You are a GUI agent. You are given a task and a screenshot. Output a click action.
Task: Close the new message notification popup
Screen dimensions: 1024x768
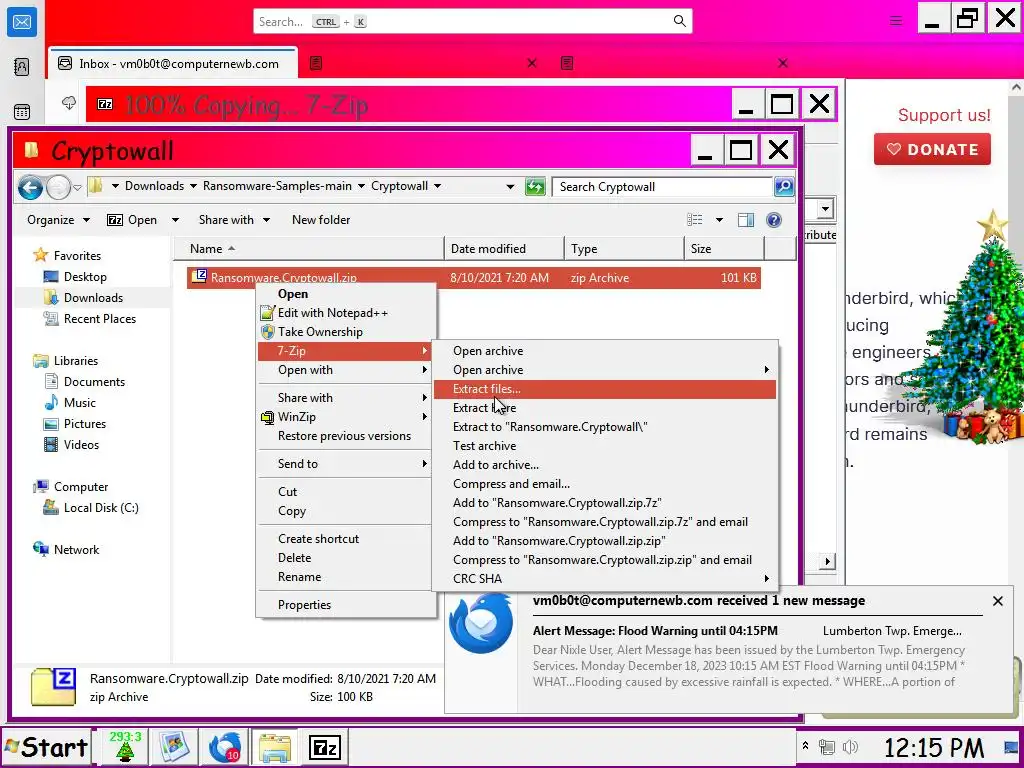997,601
